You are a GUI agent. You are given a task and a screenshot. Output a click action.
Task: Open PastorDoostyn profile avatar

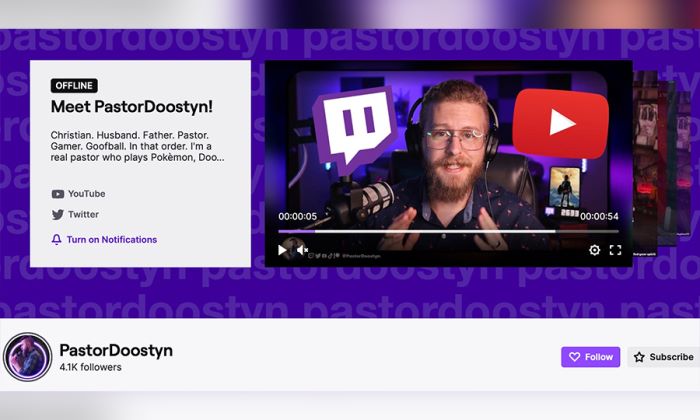(x=28, y=357)
